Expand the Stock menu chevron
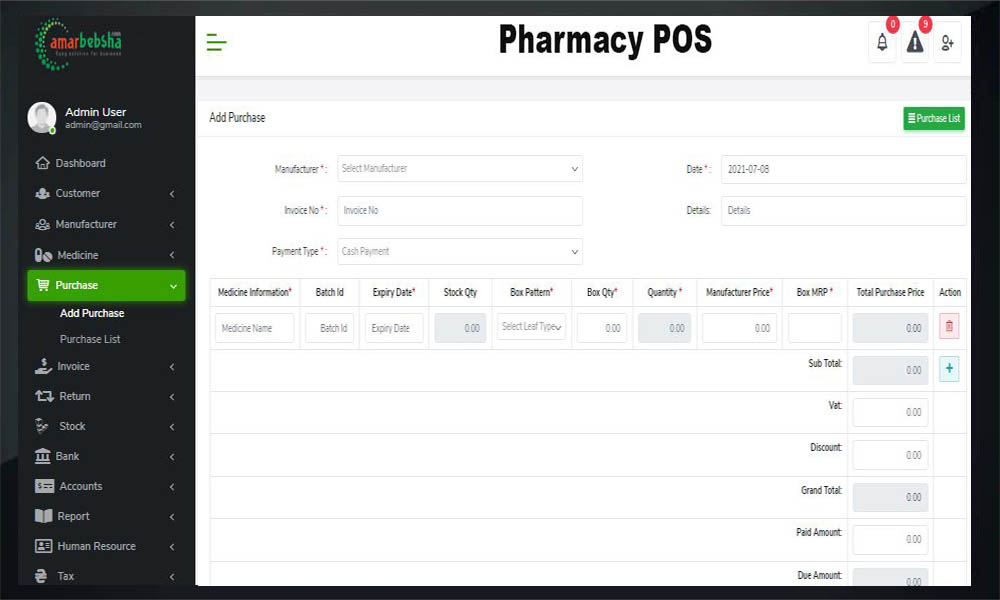Screen dimensions: 1000x600 point(172,427)
